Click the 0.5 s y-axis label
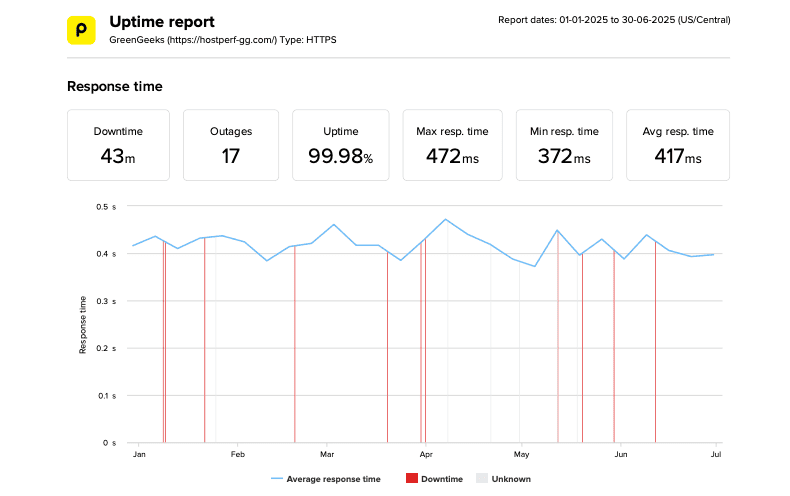This screenshot has width=790, height=496. click(106, 207)
